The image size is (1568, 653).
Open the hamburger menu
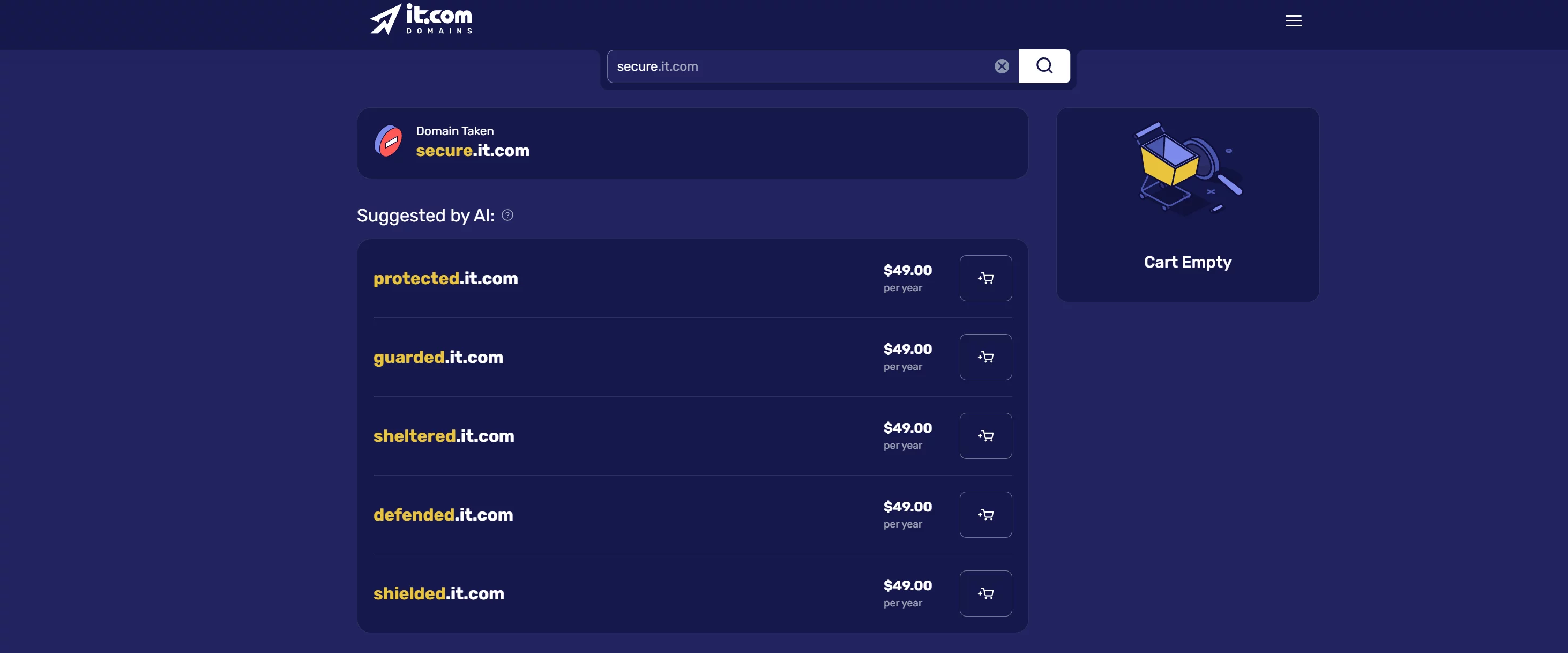click(x=1293, y=21)
